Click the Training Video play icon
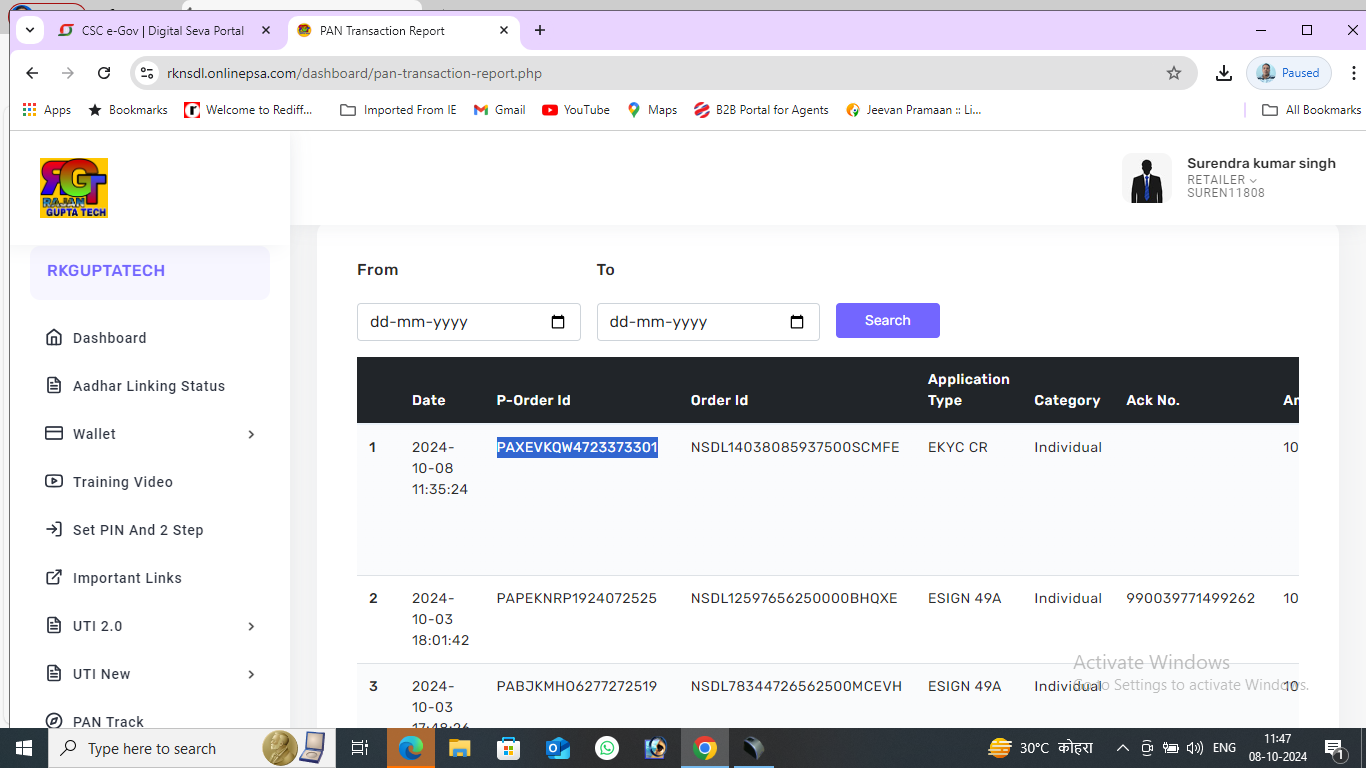 pos(54,482)
